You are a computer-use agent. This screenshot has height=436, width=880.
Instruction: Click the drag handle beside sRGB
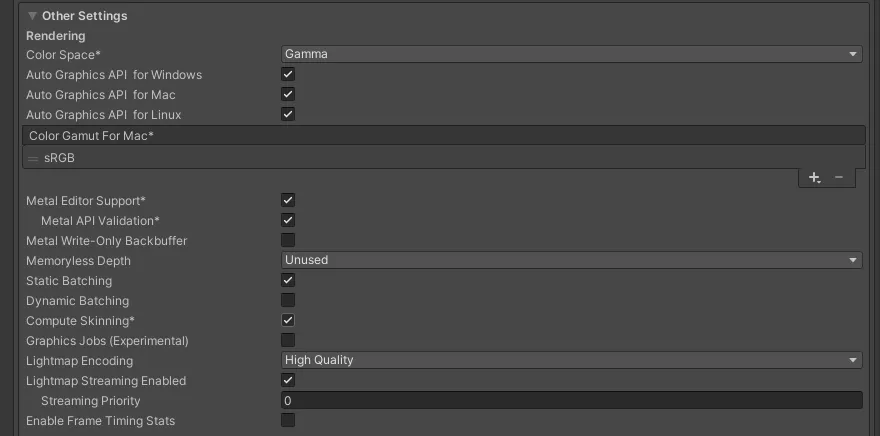pos(33,158)
